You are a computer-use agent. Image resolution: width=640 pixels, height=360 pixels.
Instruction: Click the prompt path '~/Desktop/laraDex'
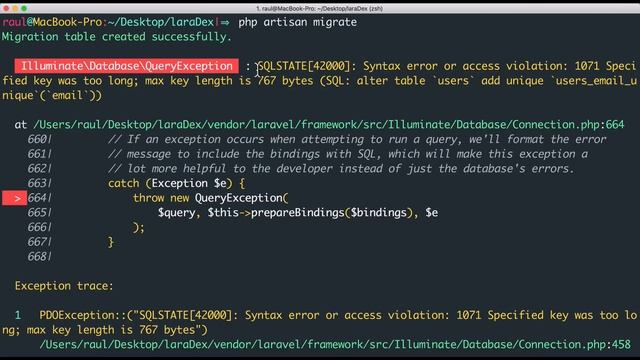161,22
